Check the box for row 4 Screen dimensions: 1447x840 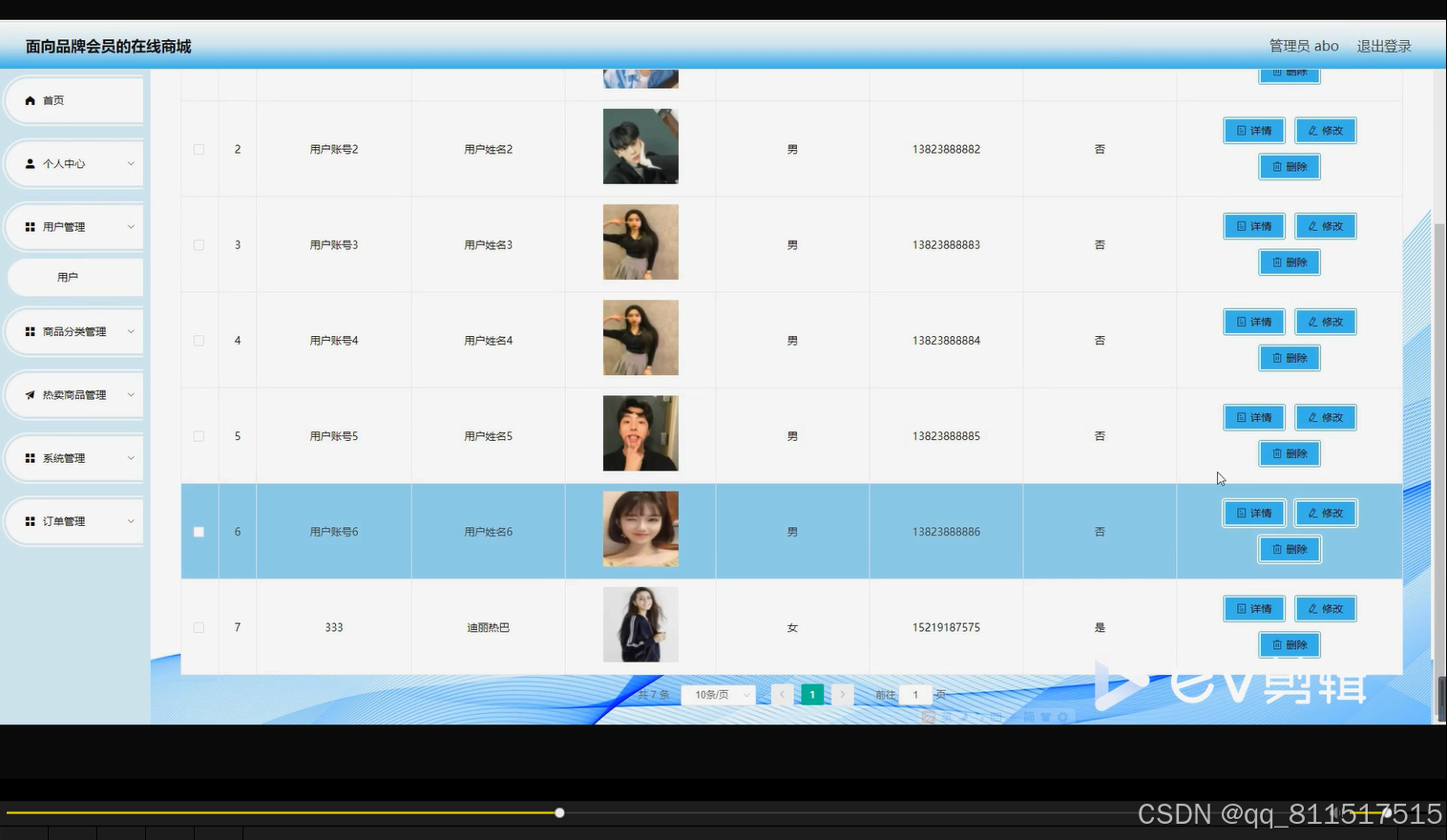pyautogui.click(x=199, y=341)
